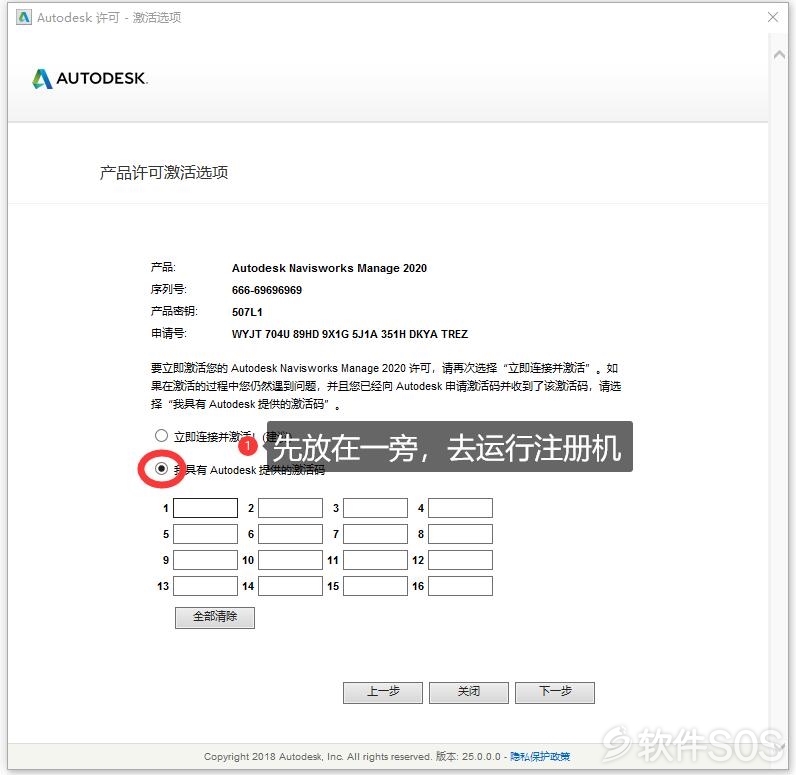Click the product key 507L1
This screenshot has width=796, height=775.
click(x=247, y=312)
